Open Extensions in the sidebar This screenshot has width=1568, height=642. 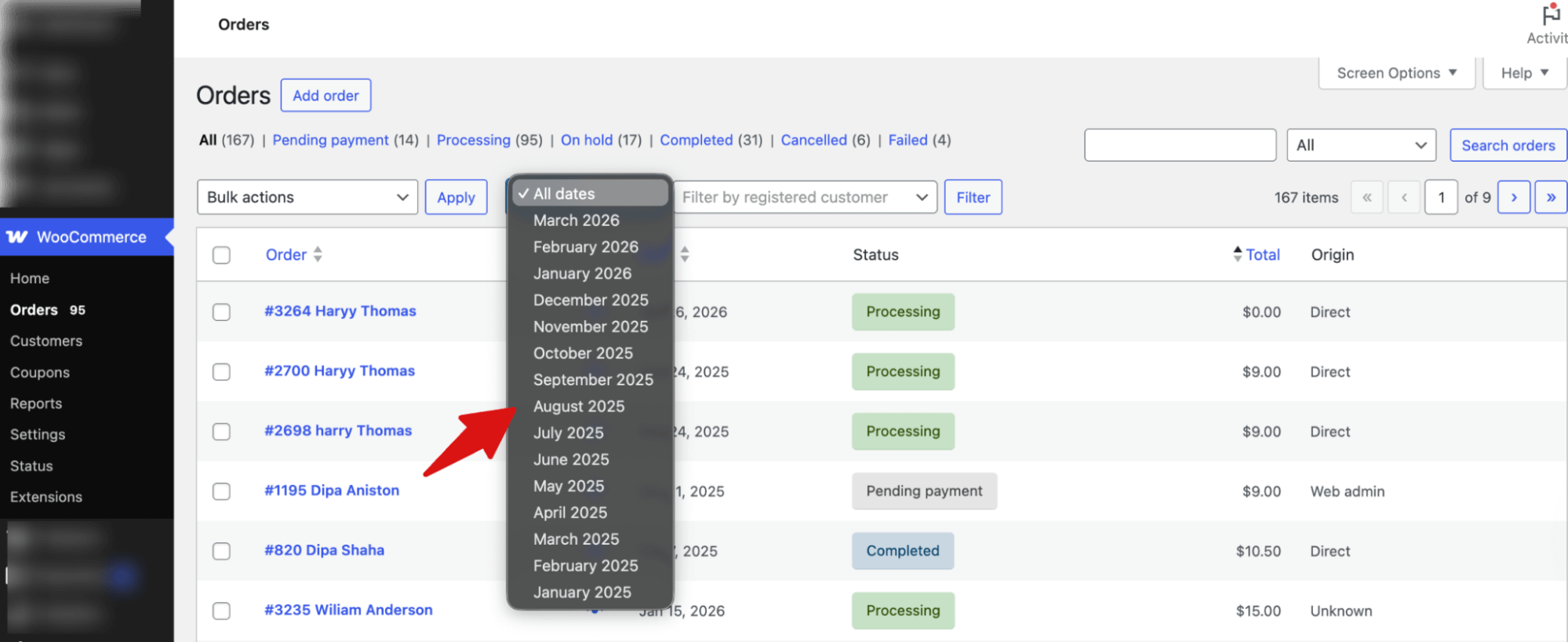(46, 497)
